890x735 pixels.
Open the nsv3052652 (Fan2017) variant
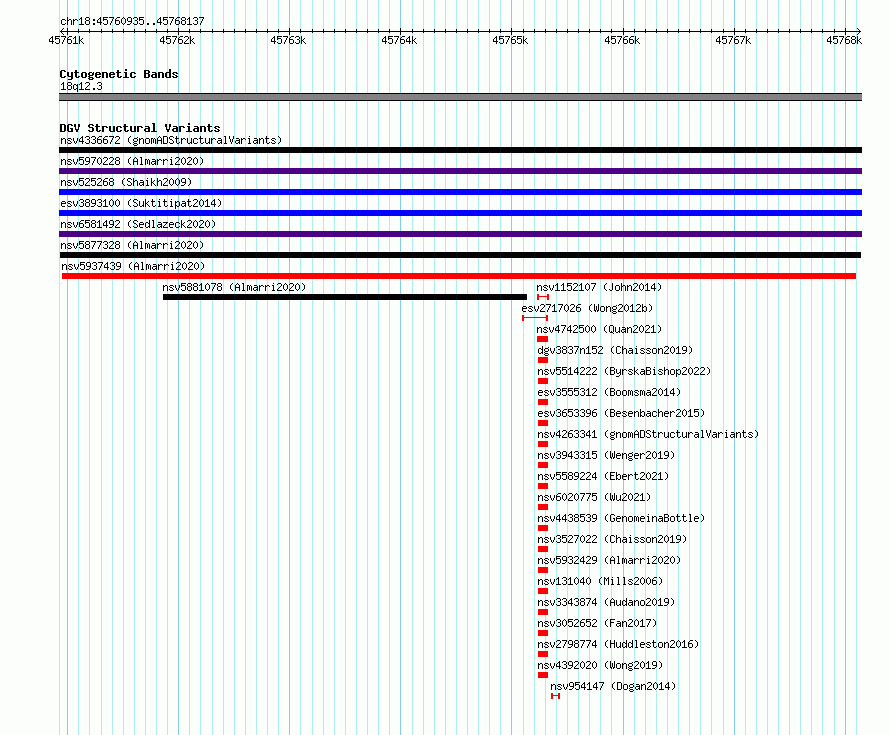597,623
